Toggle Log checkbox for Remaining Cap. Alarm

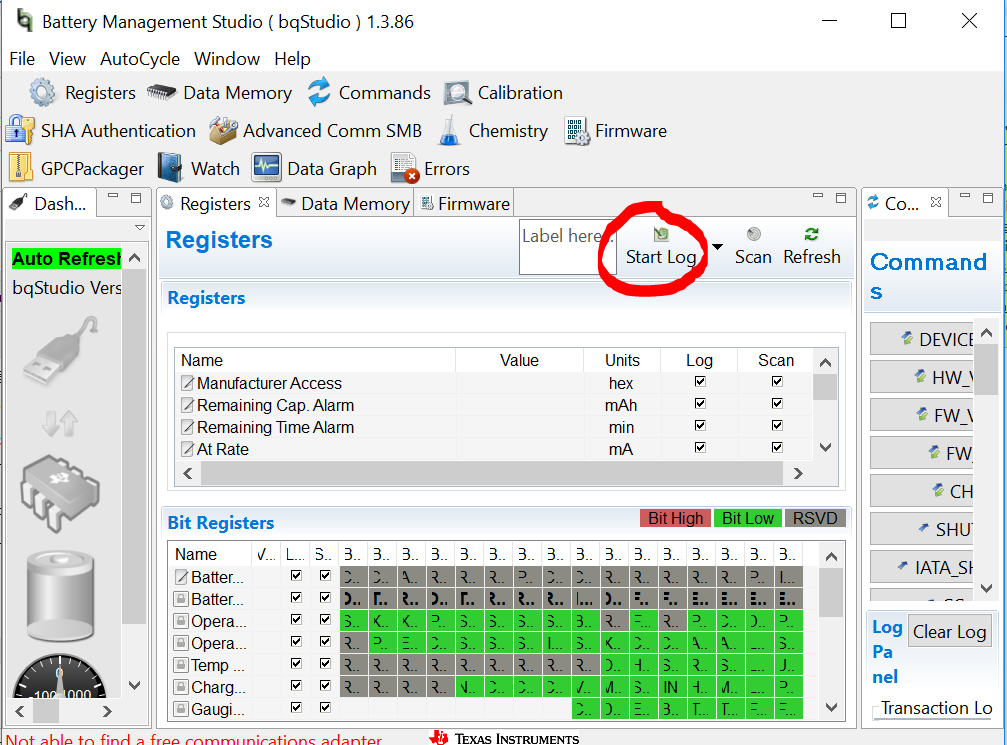tap(700, 403)
